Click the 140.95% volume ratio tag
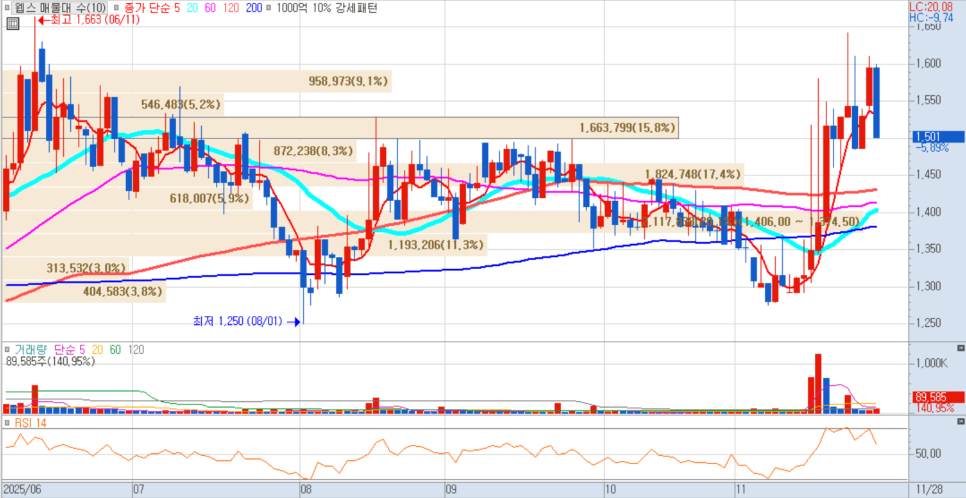966x498 pixels. click(x=936, y=408)
